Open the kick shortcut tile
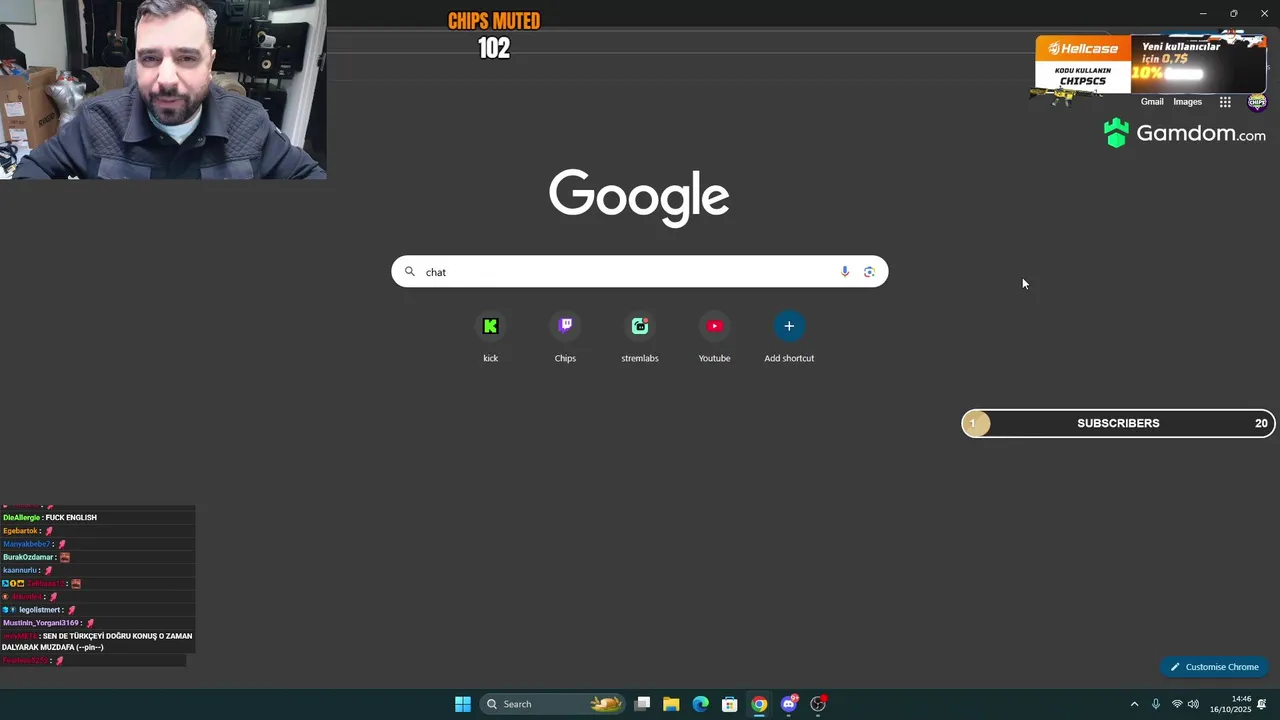The height and width of the screenshot is (720, 1280). [x=490, y=338]
